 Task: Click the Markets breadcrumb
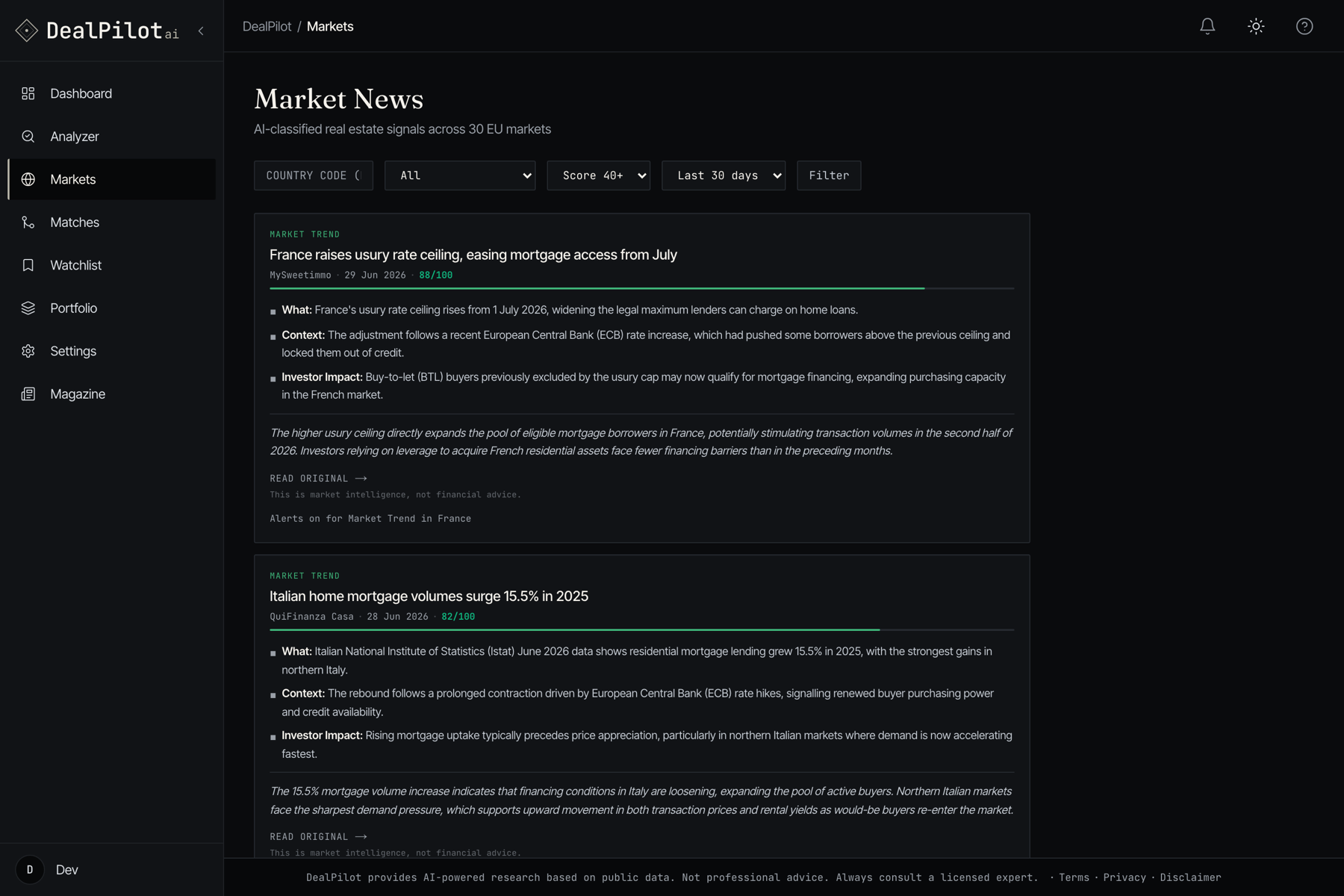coord(330,26)
